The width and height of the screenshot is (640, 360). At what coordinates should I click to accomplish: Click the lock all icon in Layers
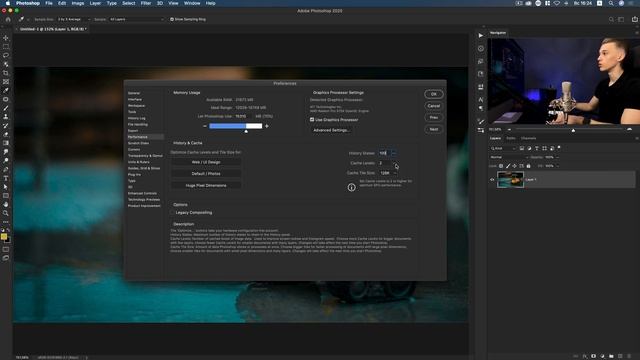[x=528, y=166]
